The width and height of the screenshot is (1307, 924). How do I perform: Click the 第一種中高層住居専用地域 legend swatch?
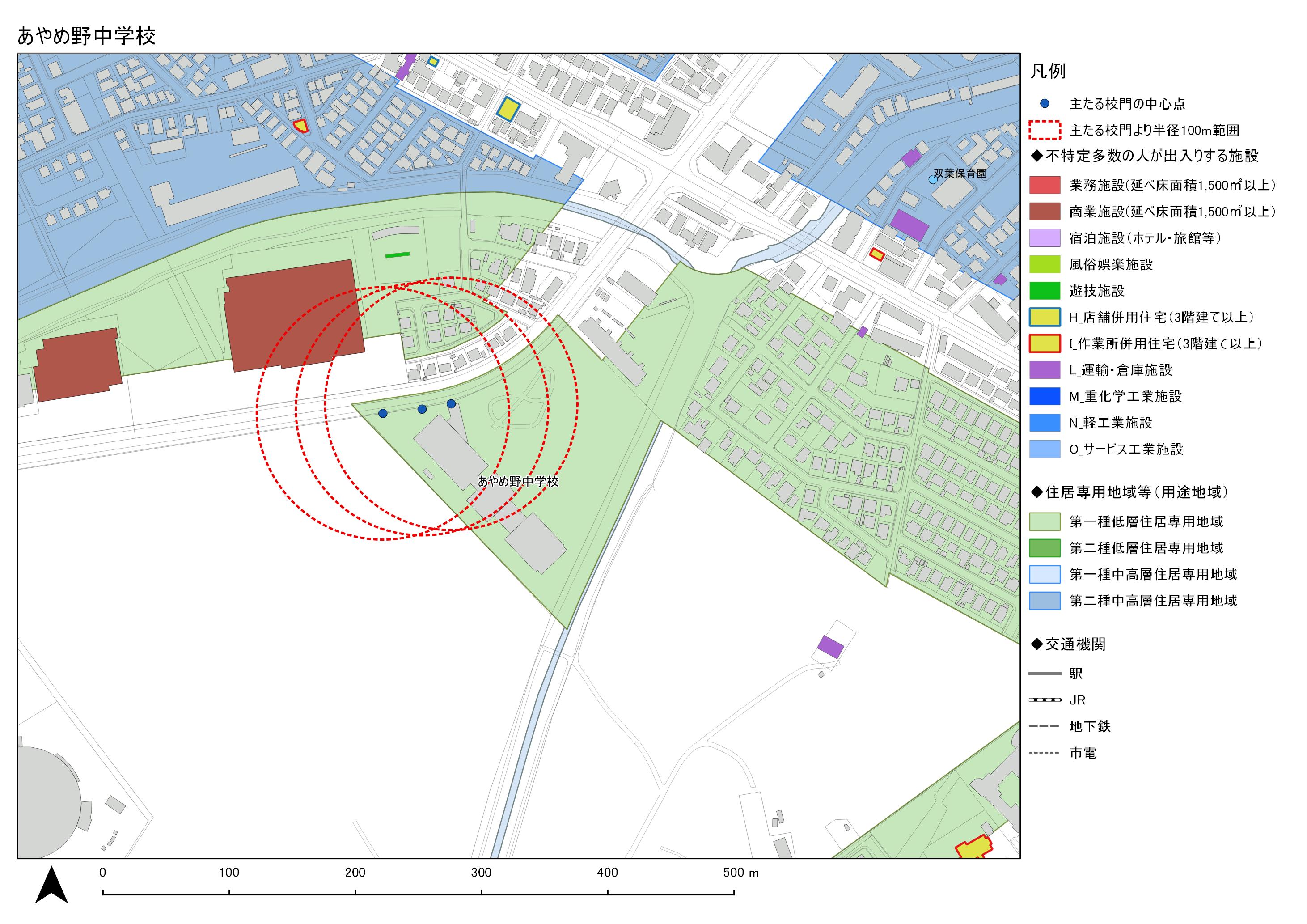coord(1045,574)
